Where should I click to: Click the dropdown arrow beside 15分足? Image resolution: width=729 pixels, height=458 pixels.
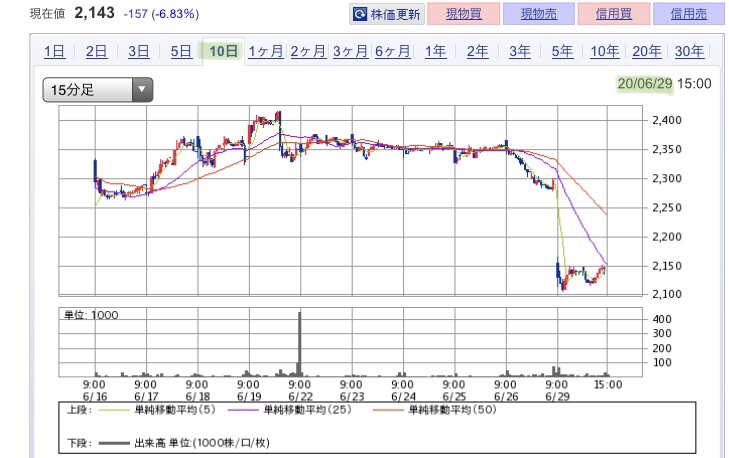point(142,90)
